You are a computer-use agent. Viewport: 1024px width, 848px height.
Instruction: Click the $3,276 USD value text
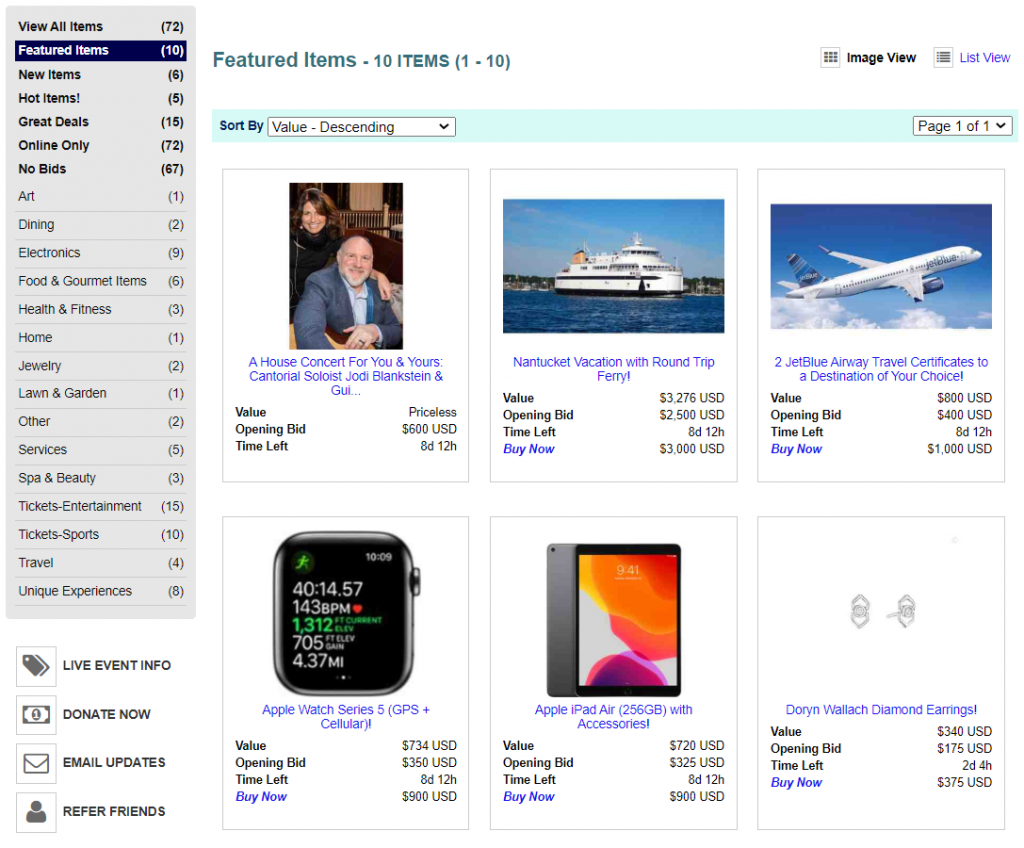pyautogui.click(x=692, y=398)
